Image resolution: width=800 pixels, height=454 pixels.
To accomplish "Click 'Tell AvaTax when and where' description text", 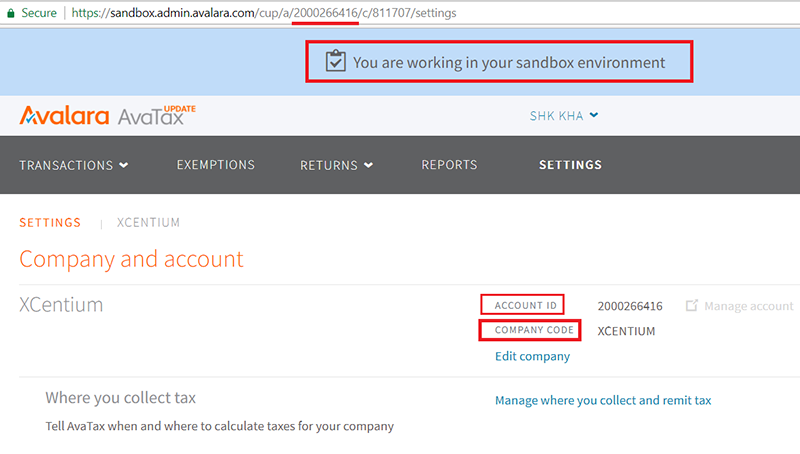I will point(219,426).
